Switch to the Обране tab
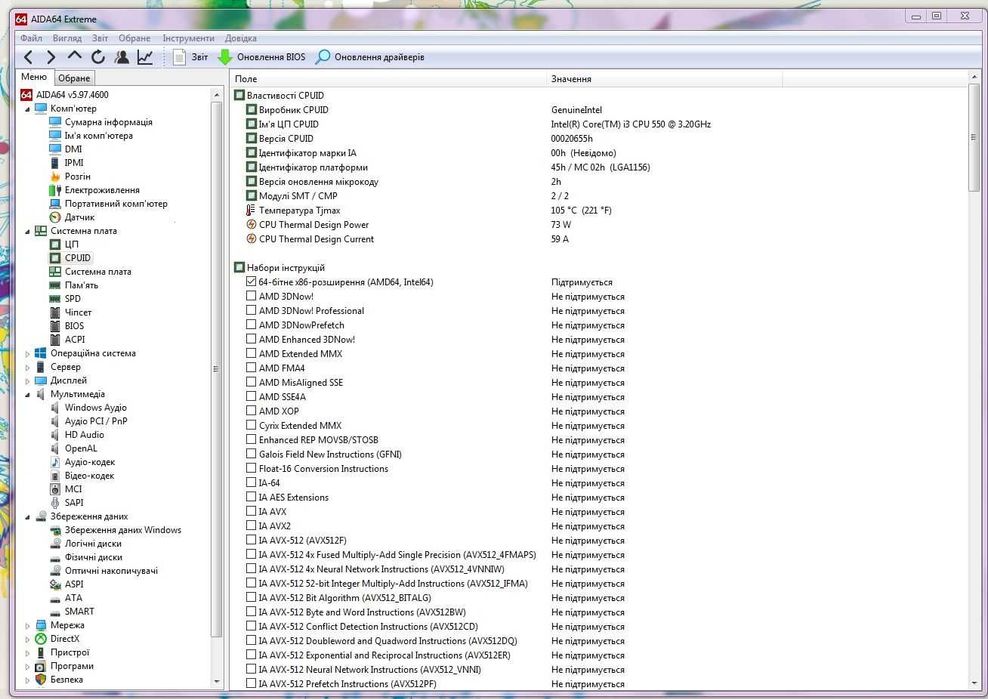 tap(74, 78)
